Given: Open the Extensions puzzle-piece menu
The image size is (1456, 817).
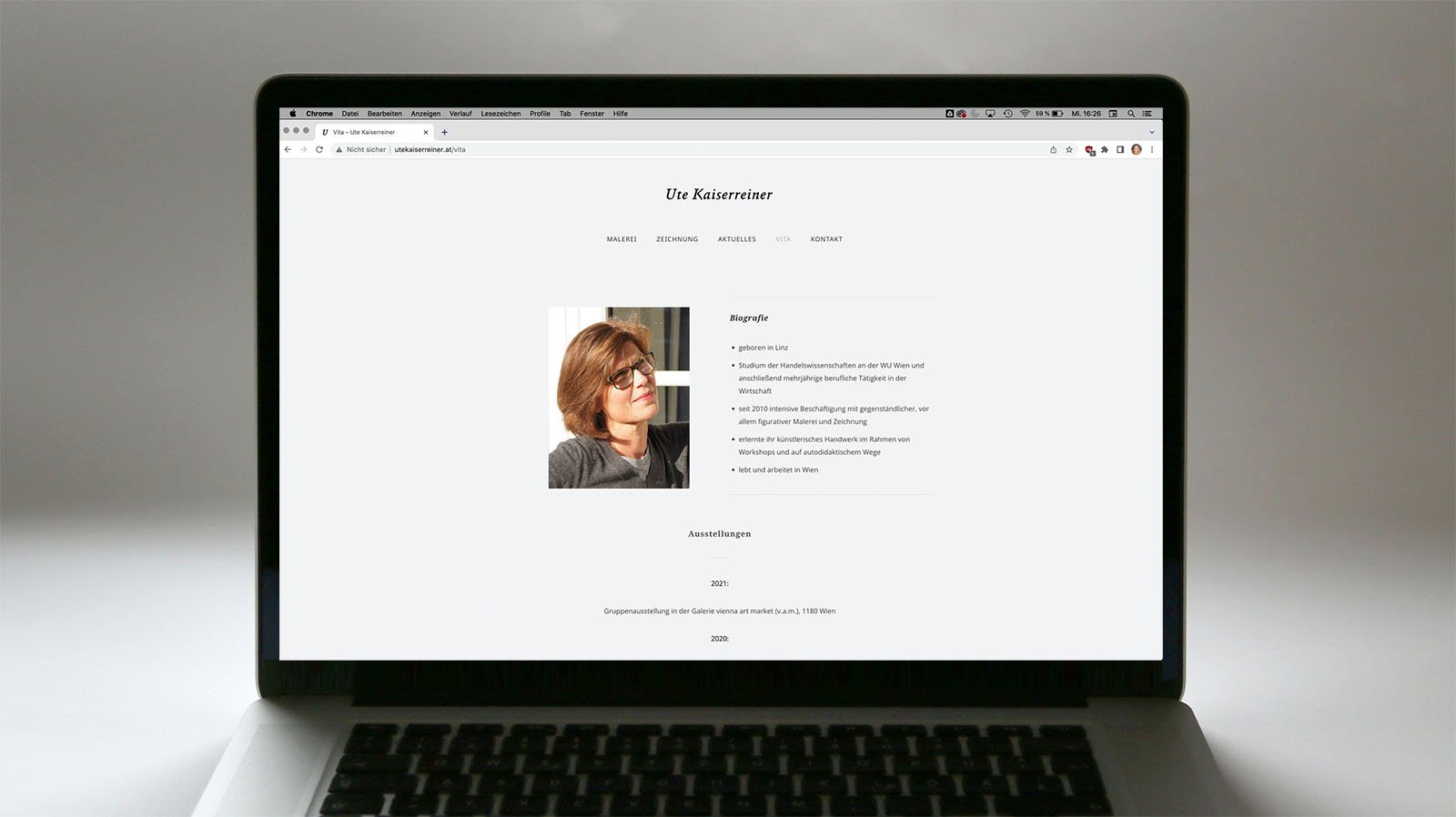Looking at the screenshot, I should (x=1105, y=149).
